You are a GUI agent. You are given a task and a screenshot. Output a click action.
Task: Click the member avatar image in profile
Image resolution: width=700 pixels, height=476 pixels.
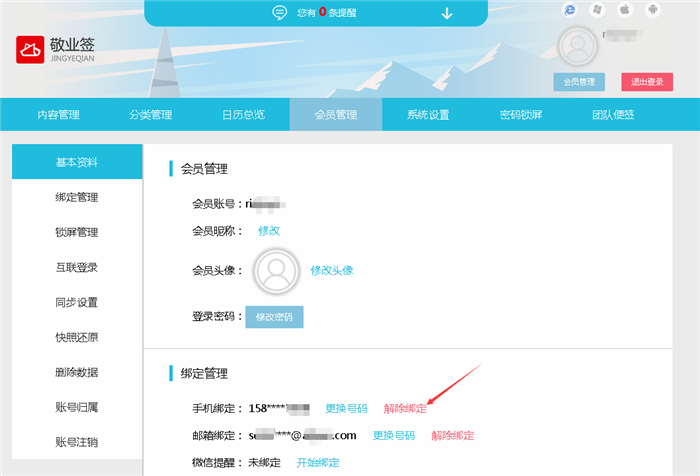(276, 271)
